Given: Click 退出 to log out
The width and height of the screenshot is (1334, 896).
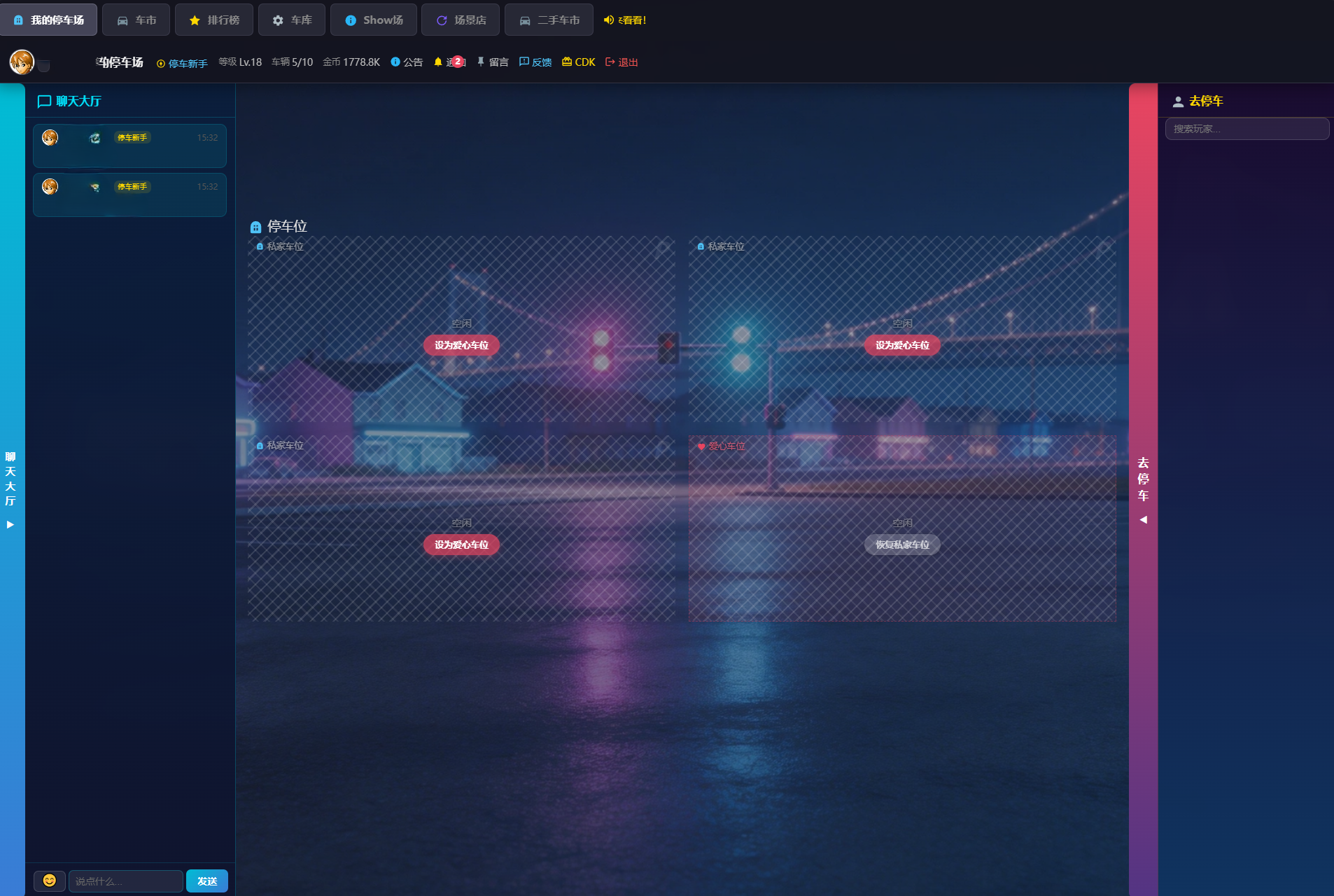Looking at the screenshot, I should 622,62.
